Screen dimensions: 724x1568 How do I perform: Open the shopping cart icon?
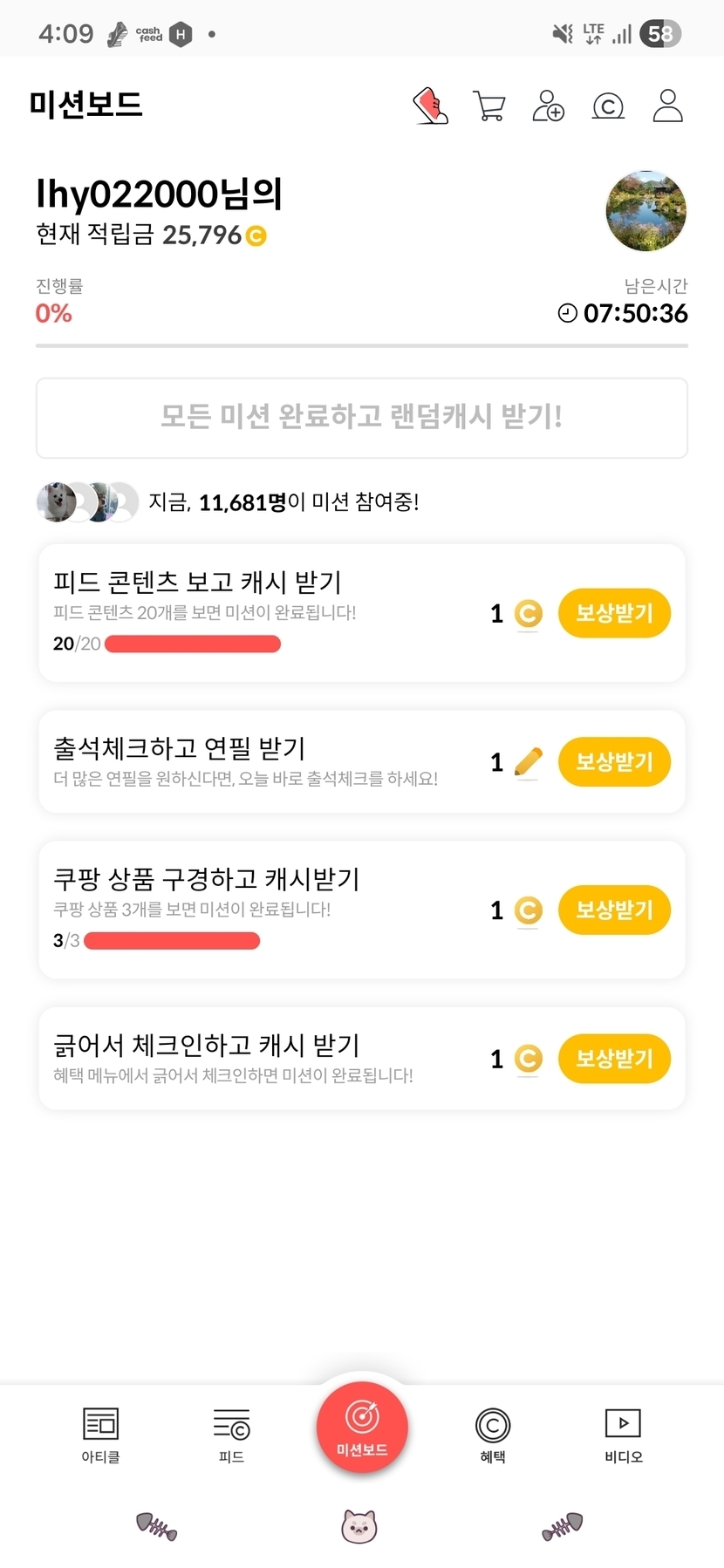(489, 106)
